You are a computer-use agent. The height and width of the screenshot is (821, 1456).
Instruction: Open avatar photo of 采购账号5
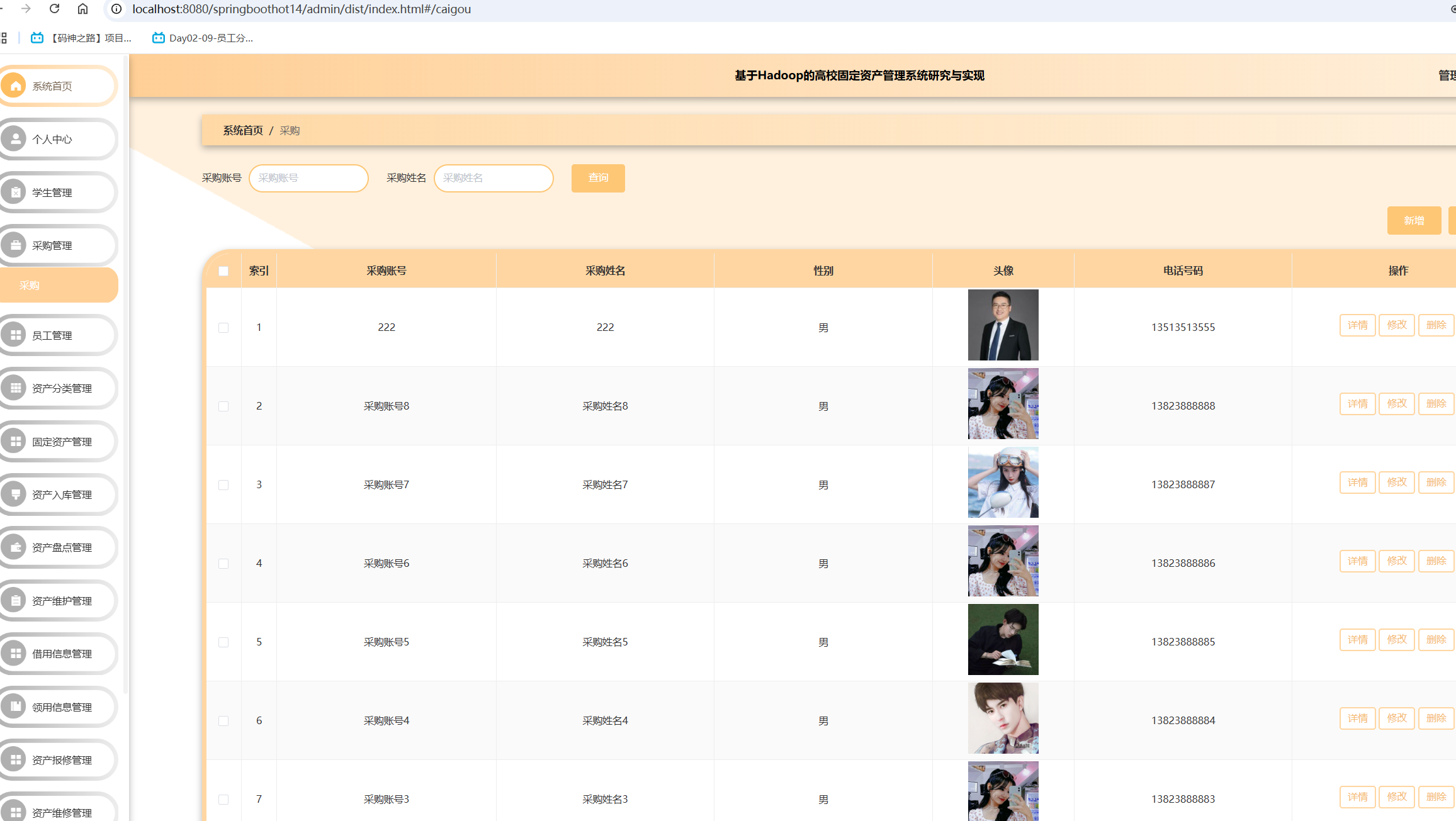(1003, 639)
